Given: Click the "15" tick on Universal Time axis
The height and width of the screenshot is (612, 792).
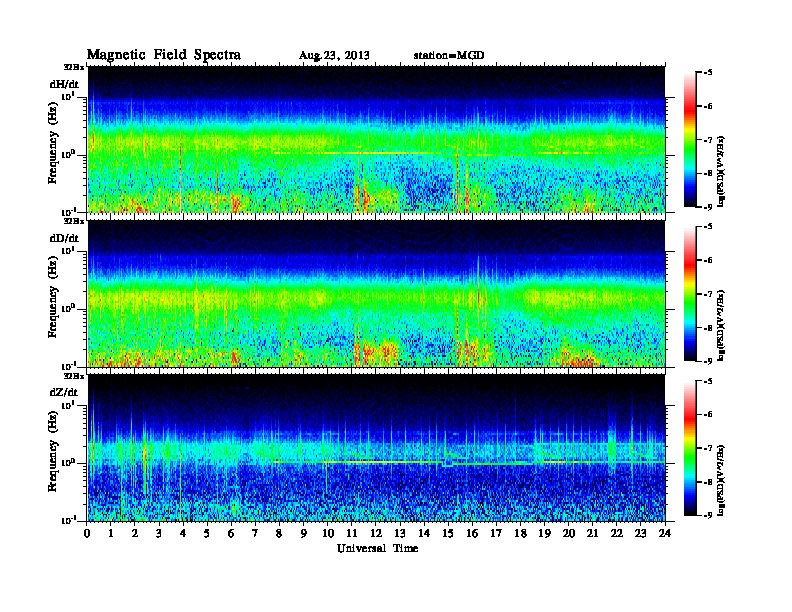Looking at the screenshot, I should pyautogui.click(x=448, y=534).
